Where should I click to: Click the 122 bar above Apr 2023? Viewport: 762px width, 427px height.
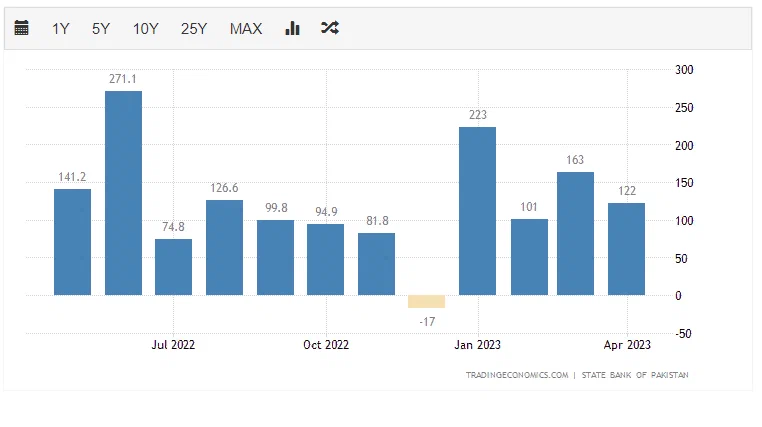626,249
